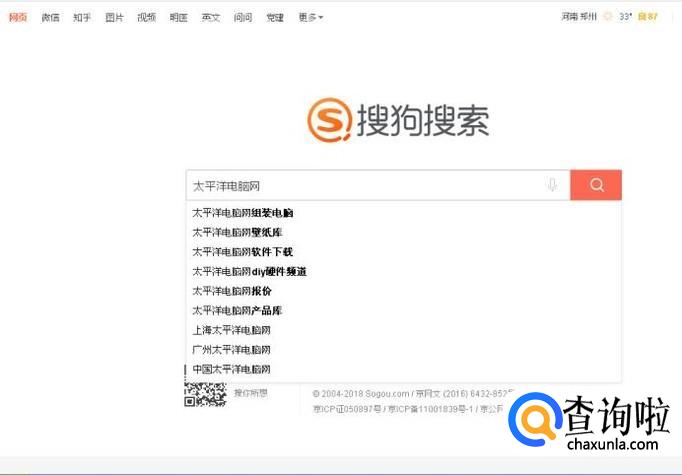
Task: Open the 英文 search tab
Action: tap(211, 17)
